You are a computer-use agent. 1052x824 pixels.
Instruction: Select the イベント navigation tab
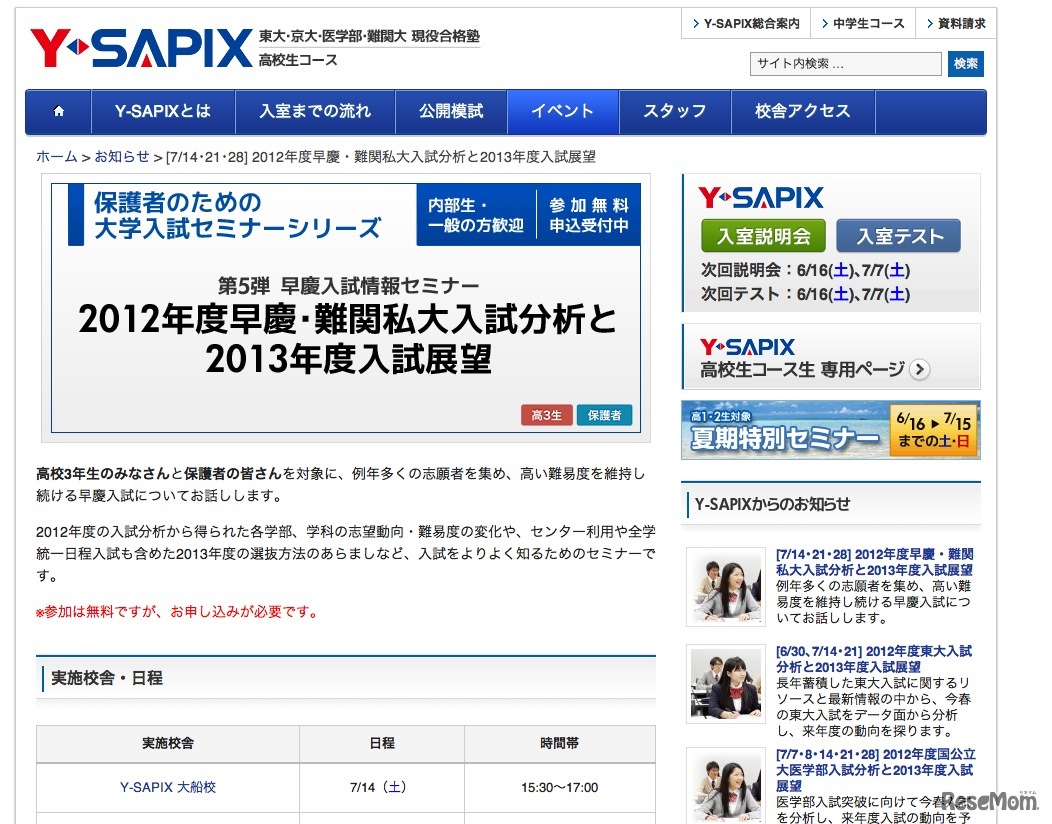[x=562, y=112]
